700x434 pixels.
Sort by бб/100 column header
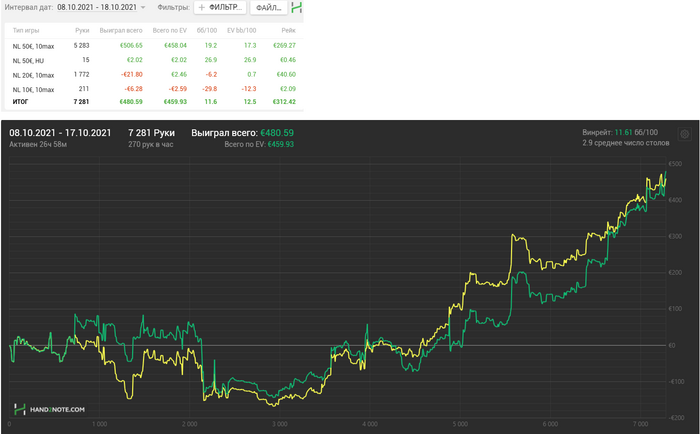pyautogui.click(x=207, y=31)
